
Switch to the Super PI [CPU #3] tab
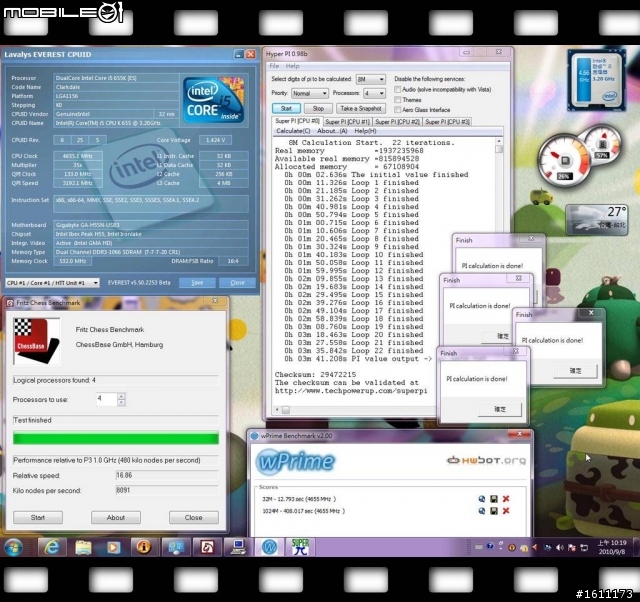coord(447,122)
